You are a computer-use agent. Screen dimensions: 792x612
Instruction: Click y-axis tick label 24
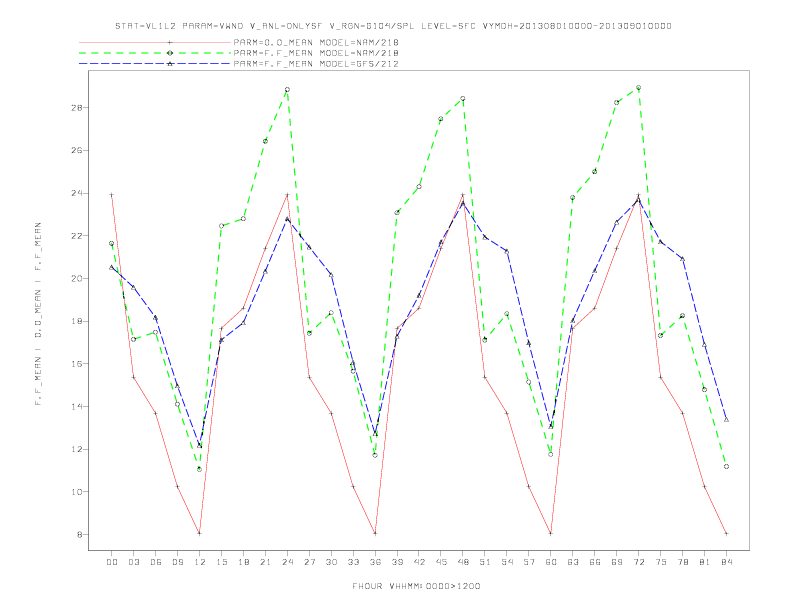(x=77, y=193)
